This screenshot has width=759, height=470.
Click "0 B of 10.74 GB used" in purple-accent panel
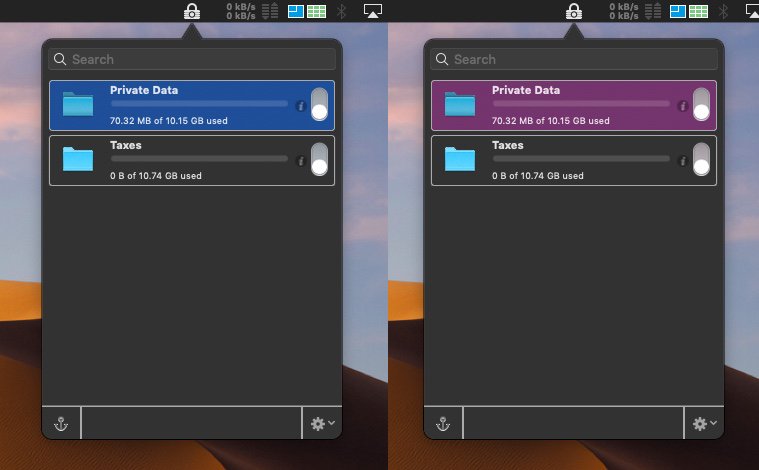click(538, 176)
